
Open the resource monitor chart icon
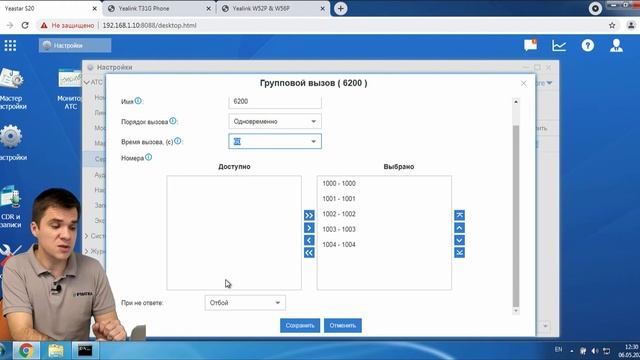pos(559,45)
